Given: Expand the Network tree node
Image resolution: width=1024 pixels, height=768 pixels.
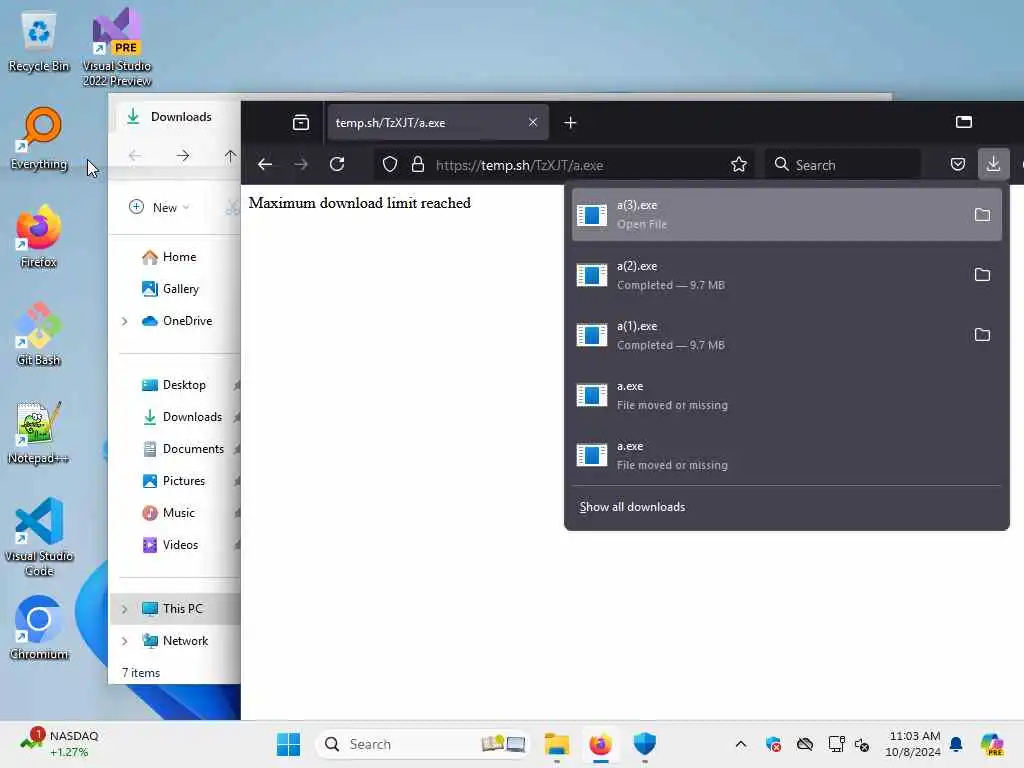Looking at the screenshot, I should pyautogui.click(x=124, y=641).
